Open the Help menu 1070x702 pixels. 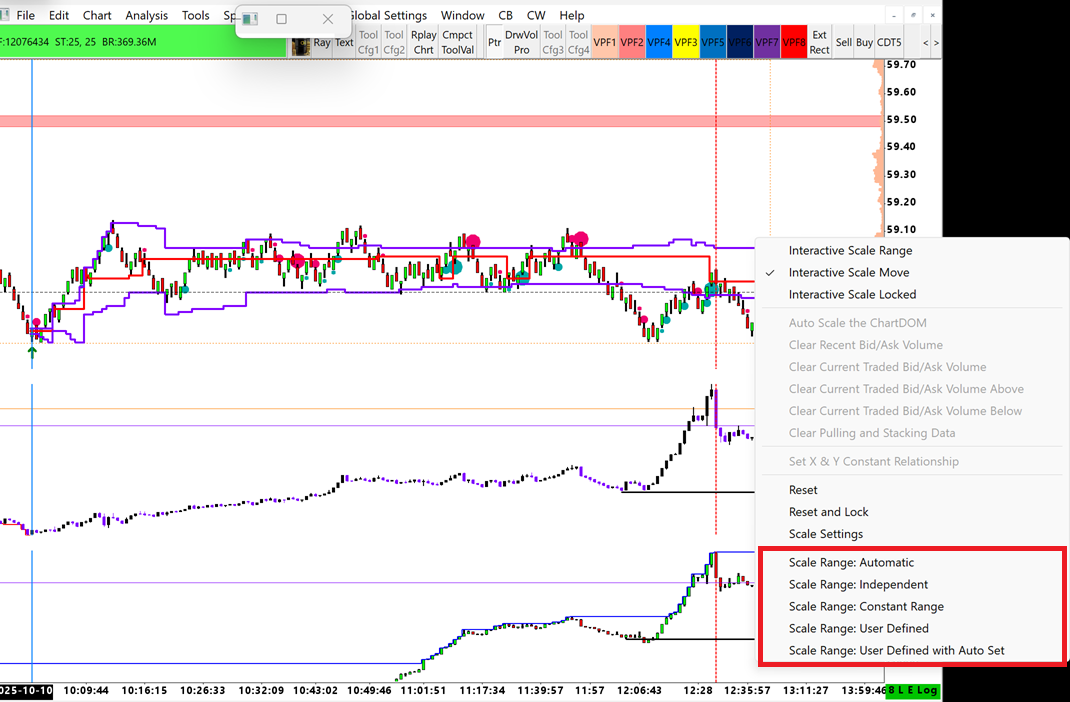[572, 15]
